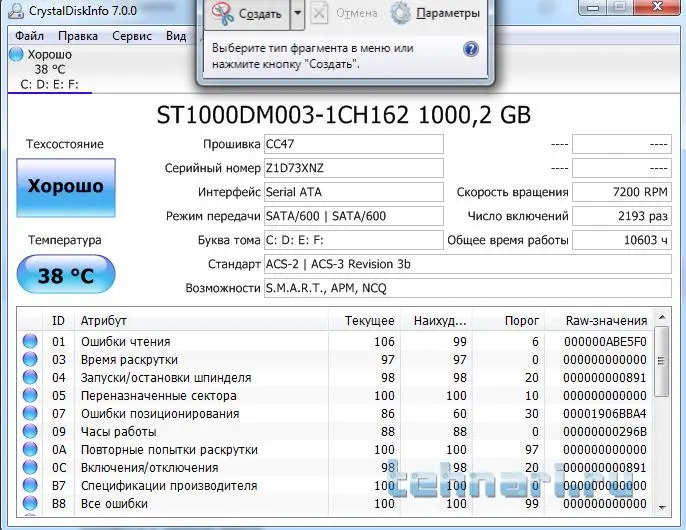Select attribute Переназначенные сектора

pos(158,396)
